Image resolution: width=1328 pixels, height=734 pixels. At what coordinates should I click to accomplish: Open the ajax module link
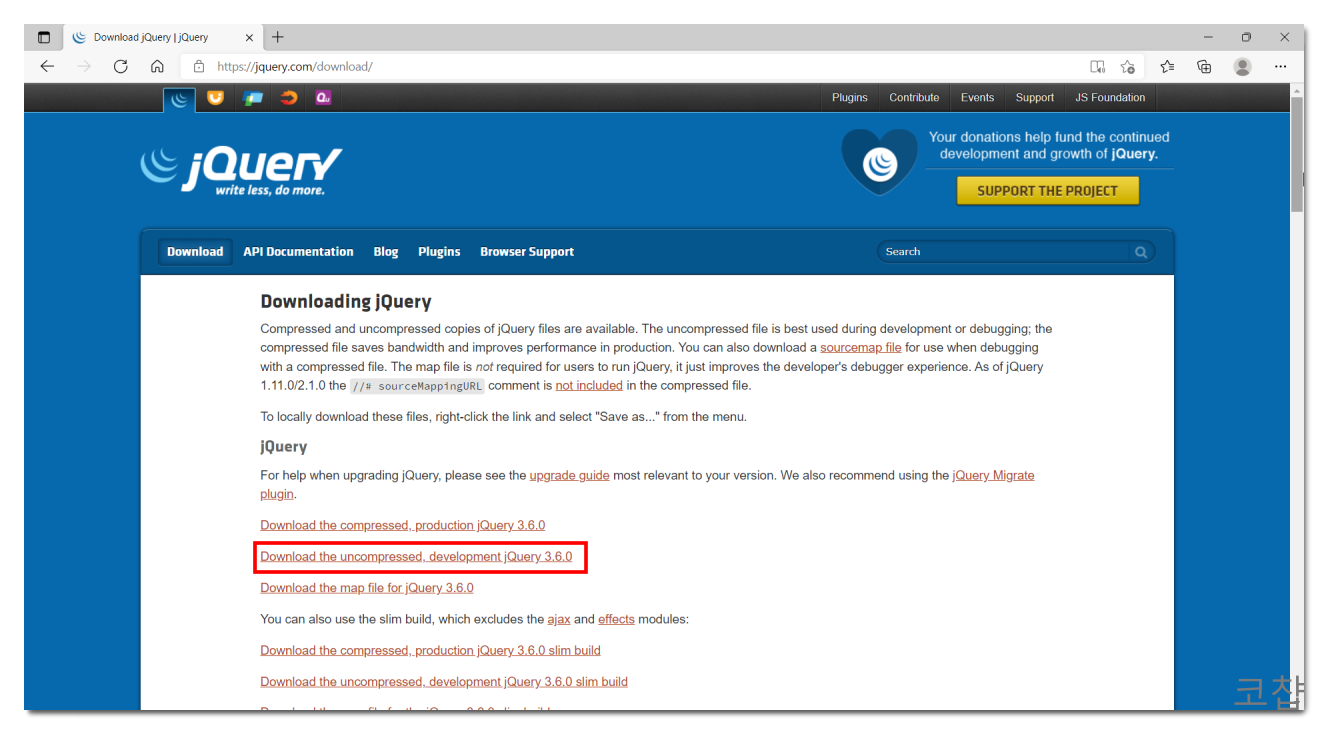(x=559, y=620)
